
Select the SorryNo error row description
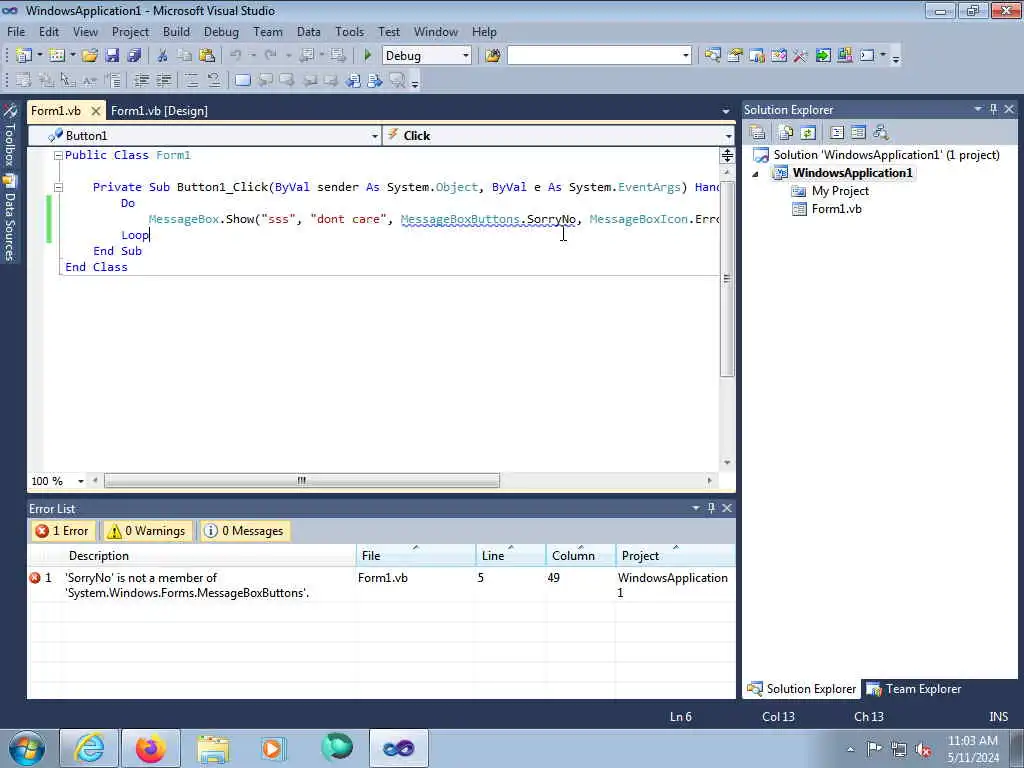[187, 585]
